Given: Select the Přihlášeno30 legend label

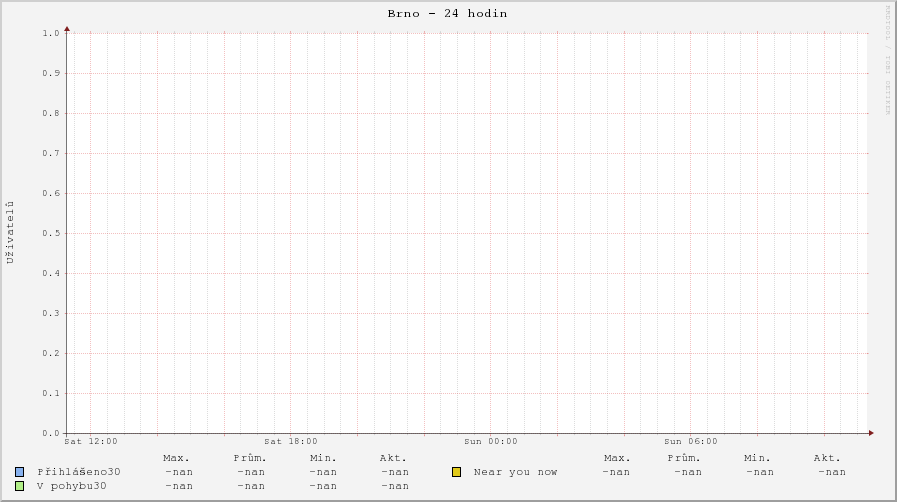Looking at the screenshot, I should pyautogui.click(x=79, y=472).
